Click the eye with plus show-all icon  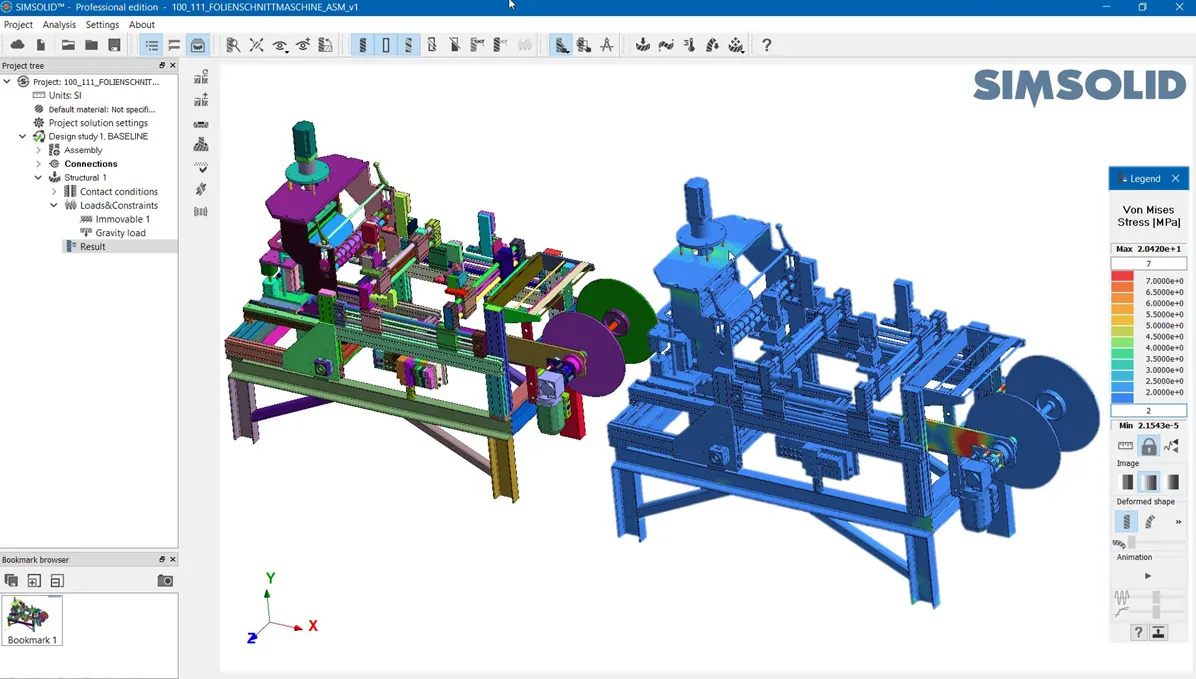(x=303, y=45)
